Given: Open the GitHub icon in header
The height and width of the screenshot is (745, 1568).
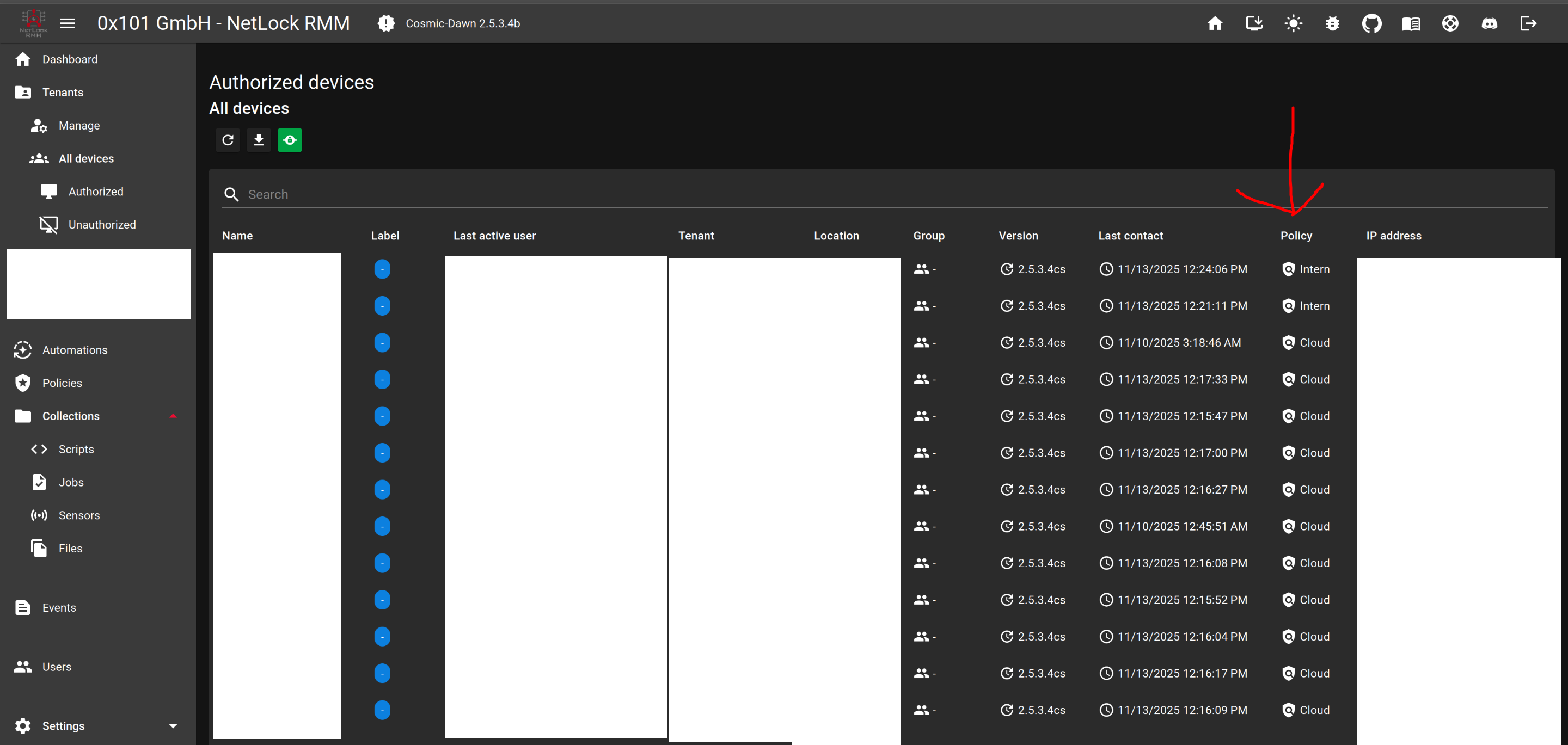Looking at the screenshot, I should 1371,24.
